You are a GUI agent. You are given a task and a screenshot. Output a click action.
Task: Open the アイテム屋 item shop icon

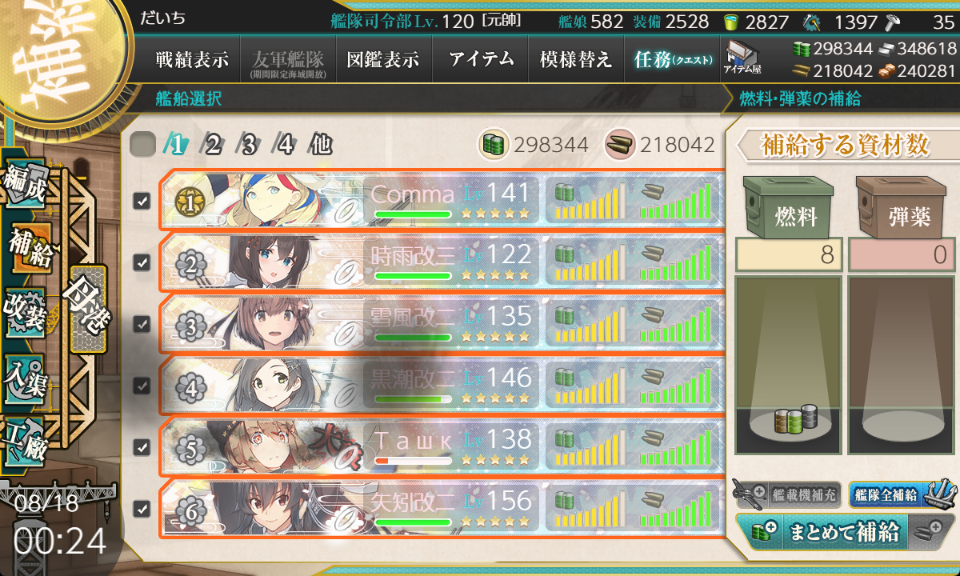[x=742, y=59]
